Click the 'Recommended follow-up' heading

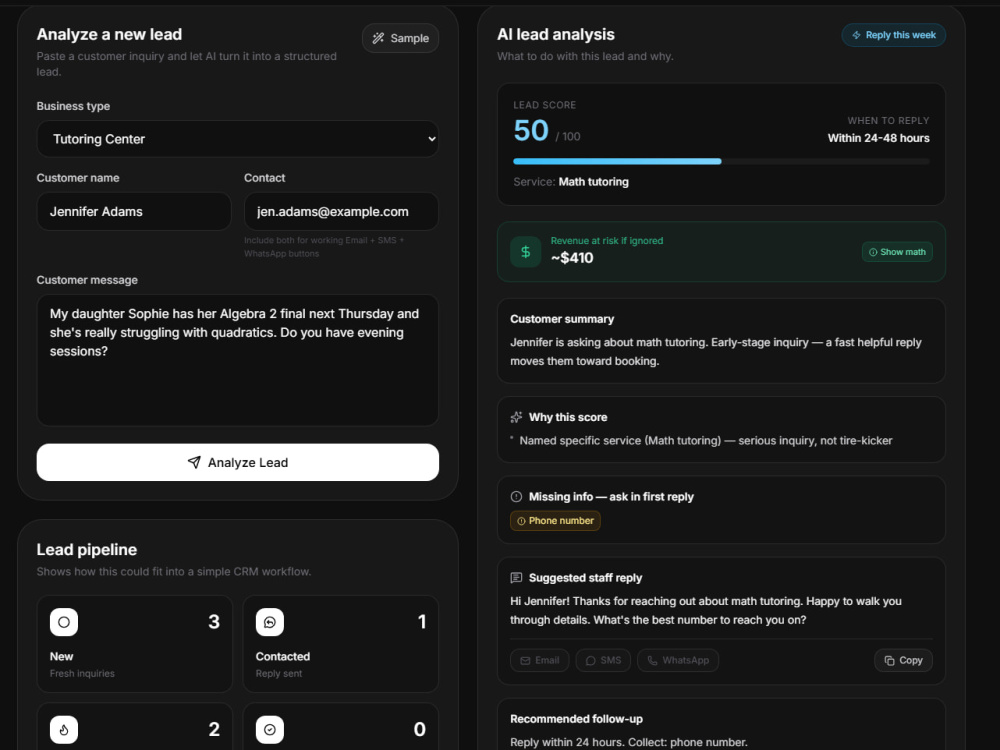click(576, 719)
